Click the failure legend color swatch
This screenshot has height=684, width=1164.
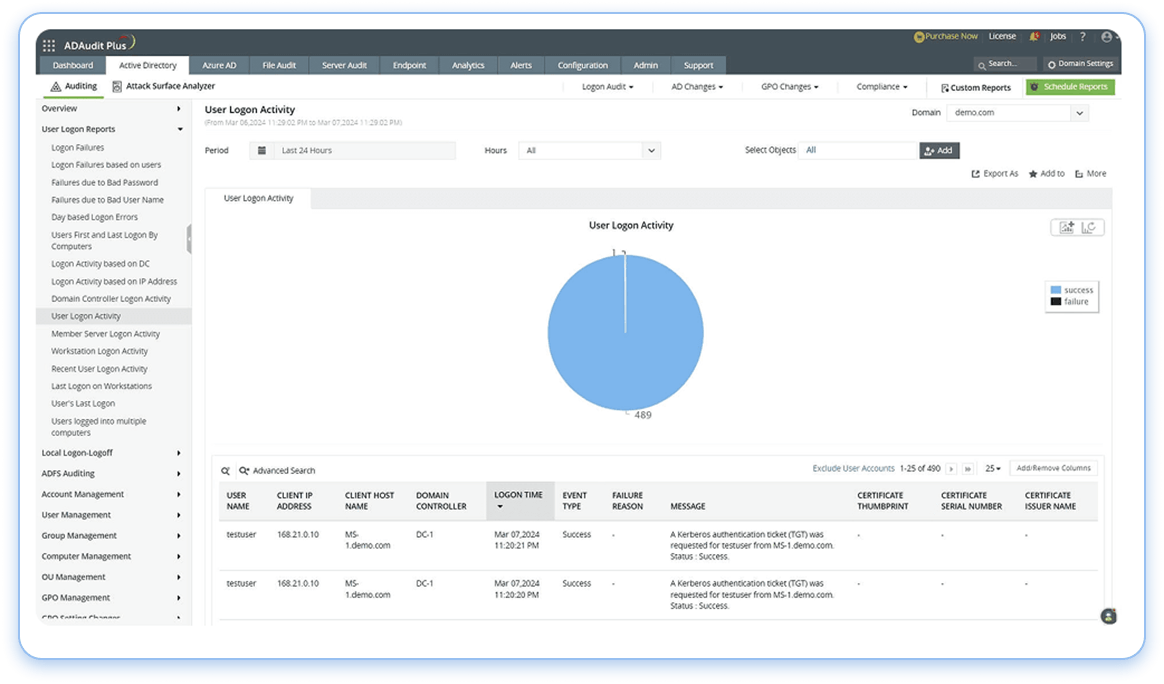1056,302
